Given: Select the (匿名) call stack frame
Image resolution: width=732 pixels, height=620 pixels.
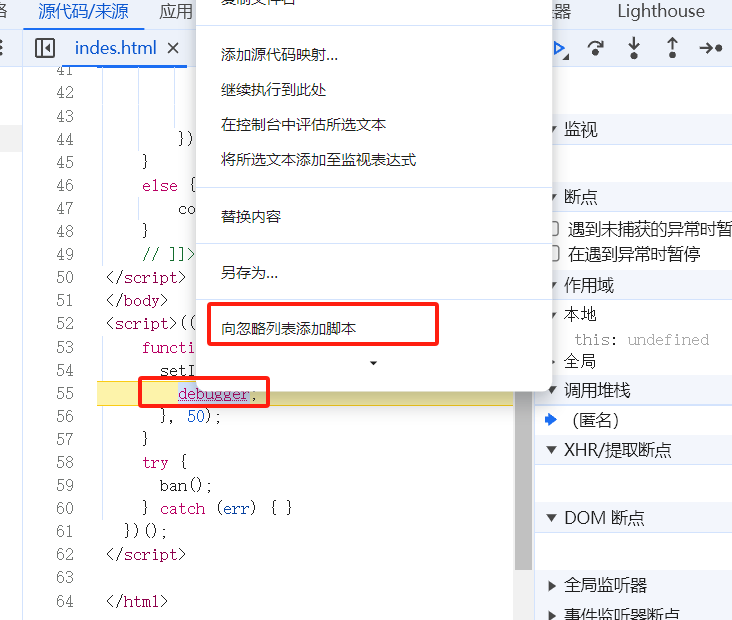Looking at the screenshot, I should coord(595,420).
